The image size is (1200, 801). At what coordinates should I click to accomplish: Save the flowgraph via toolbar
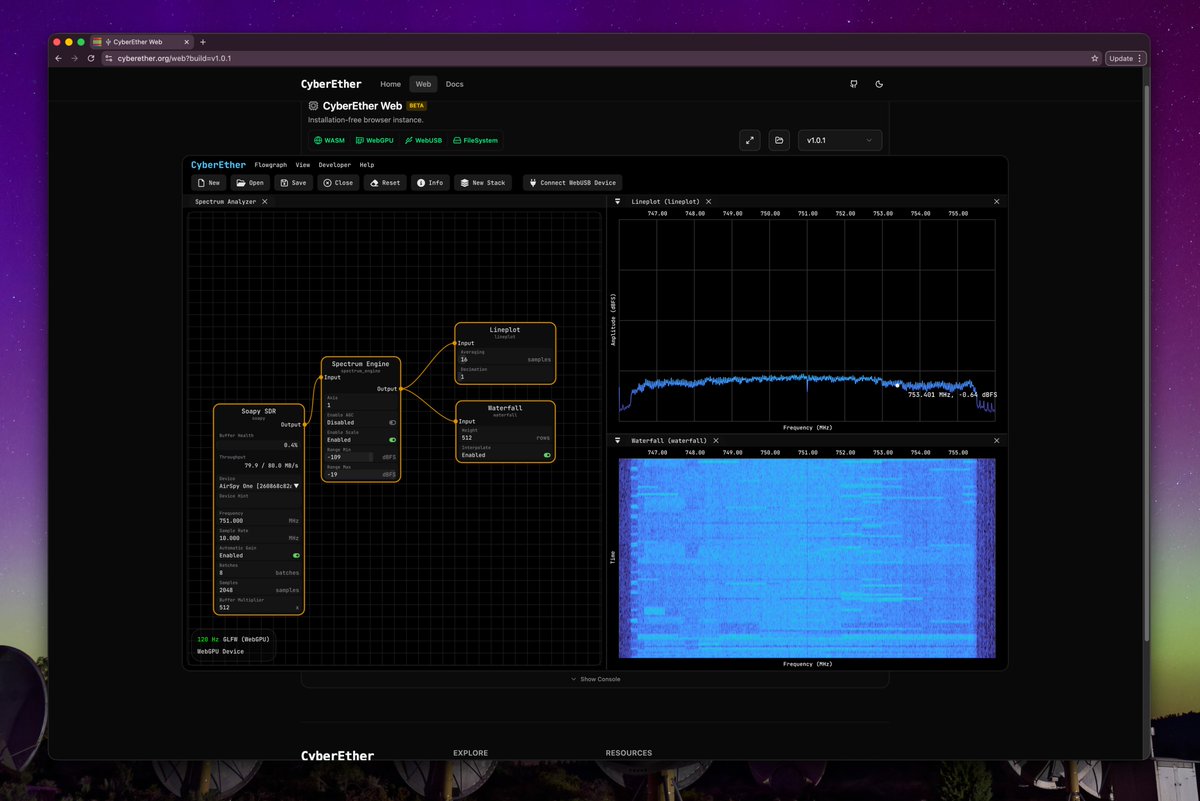(294, 183)
